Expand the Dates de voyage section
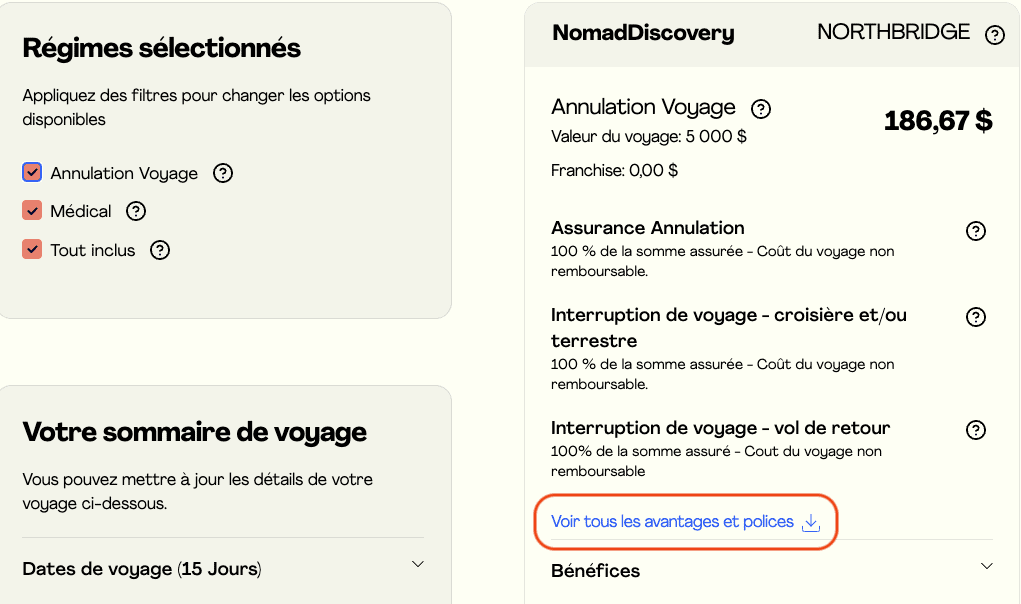This screenshot has width=1021, height=604. tap(418, 565)
